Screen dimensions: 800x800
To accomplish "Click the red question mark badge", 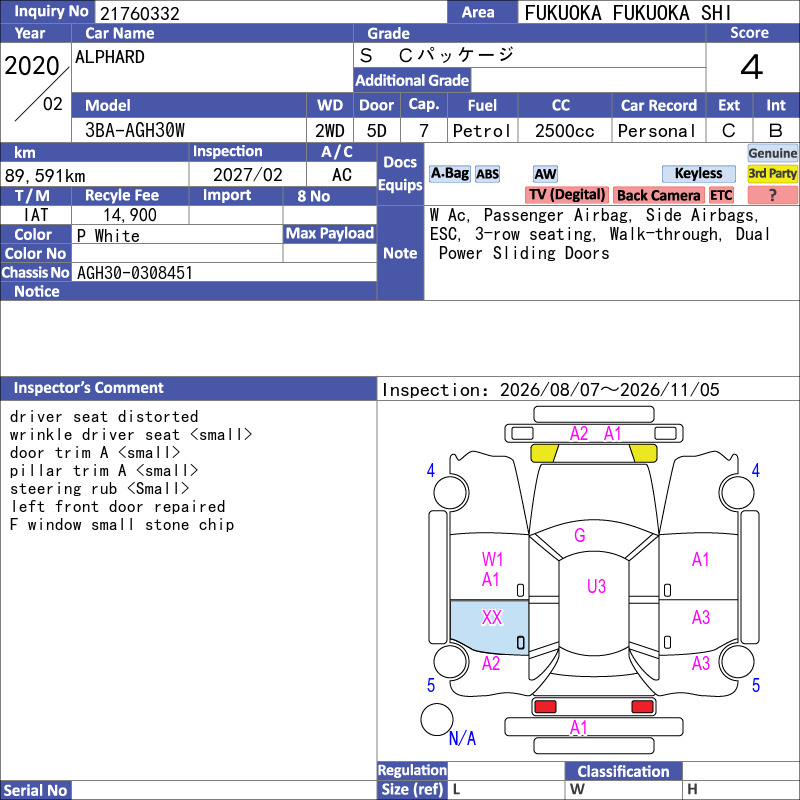I will pyautogui.click(x=772, y=195).
